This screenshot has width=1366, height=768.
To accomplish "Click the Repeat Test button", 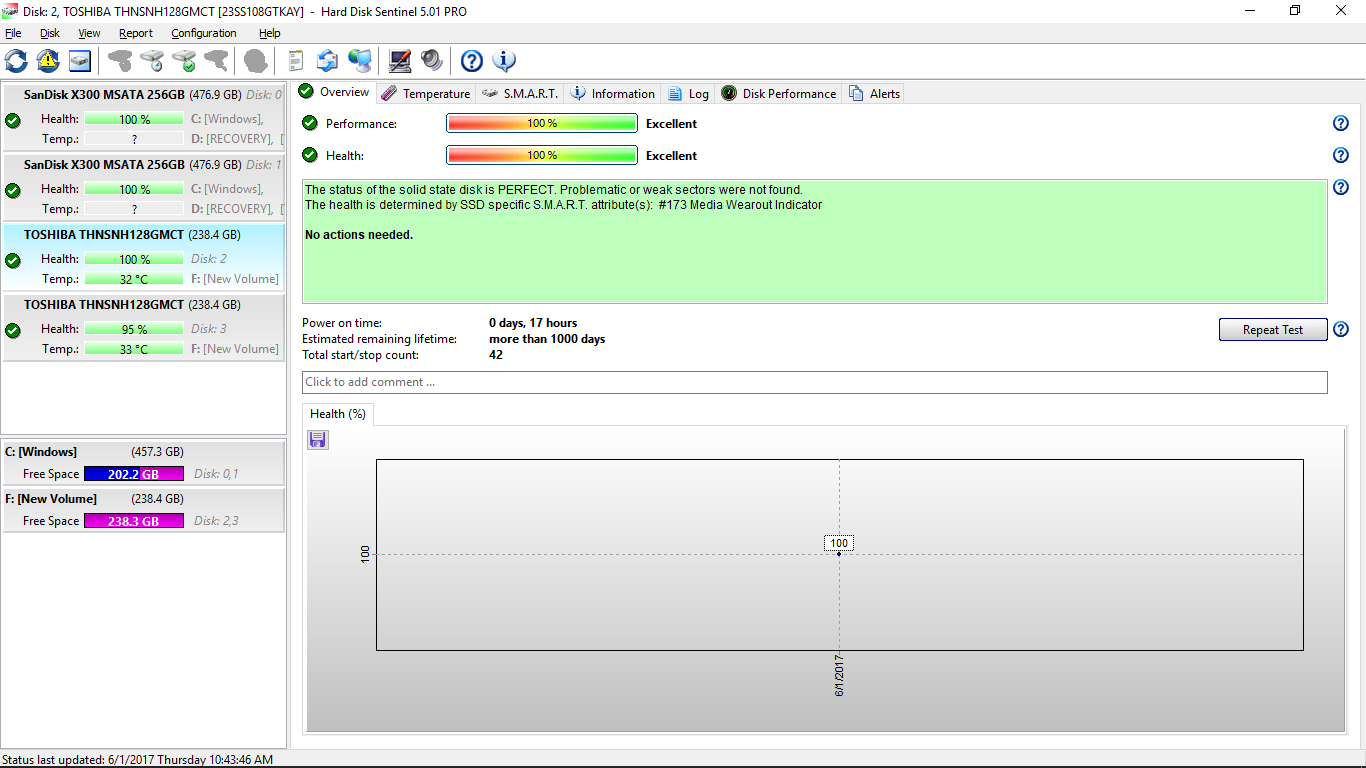I will (x=1273, y=329).
